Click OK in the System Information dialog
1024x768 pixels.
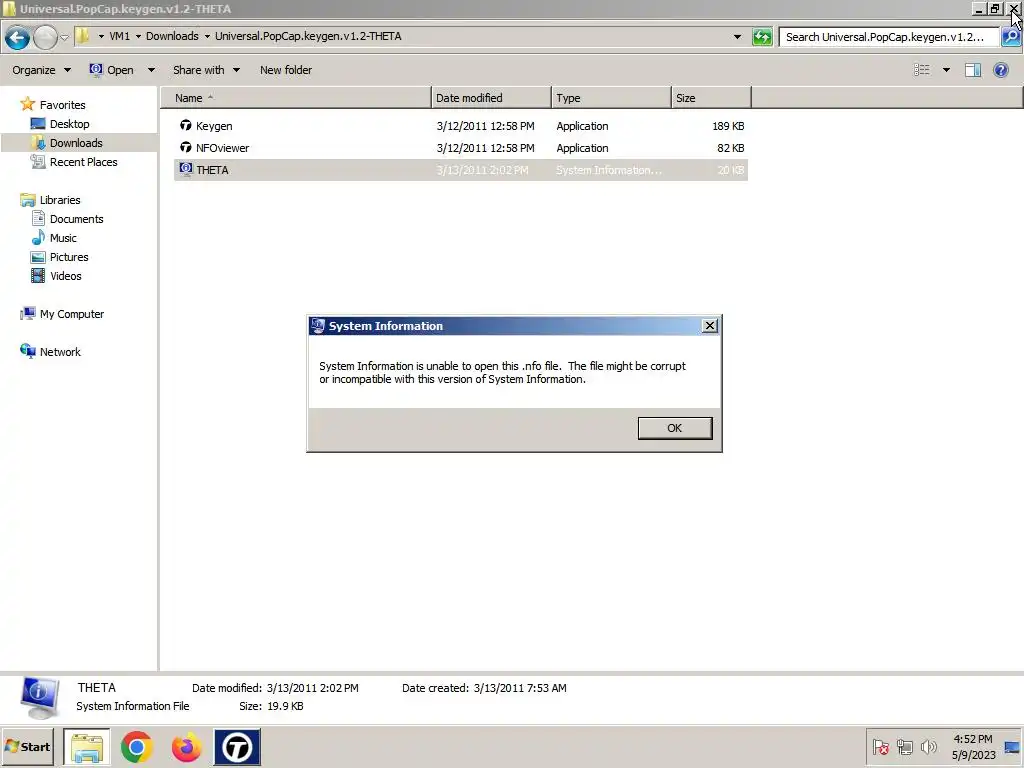pos(675,428)
